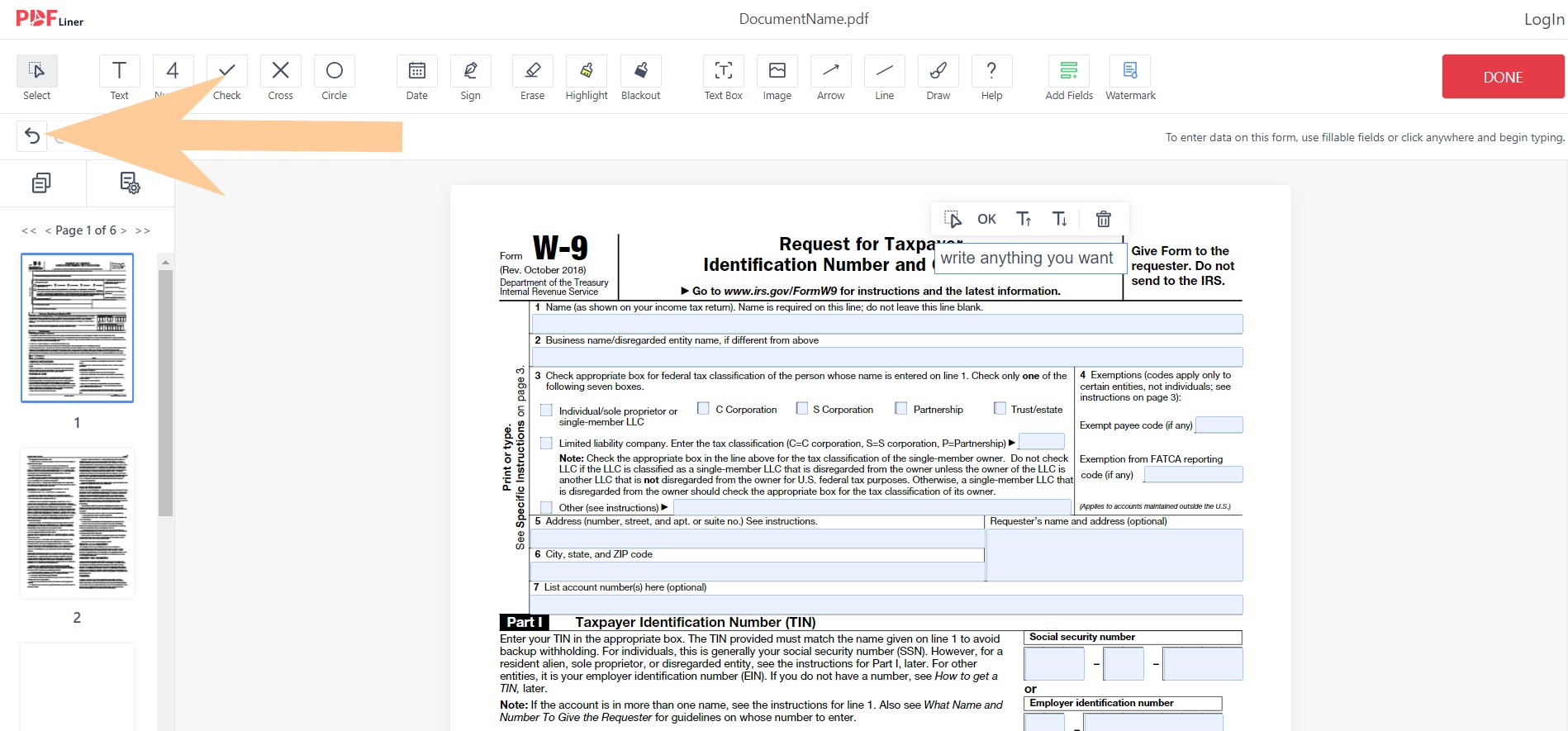Increase font size in text popup
This screenshot has height=731, width=1568.
click(1024, 219)
